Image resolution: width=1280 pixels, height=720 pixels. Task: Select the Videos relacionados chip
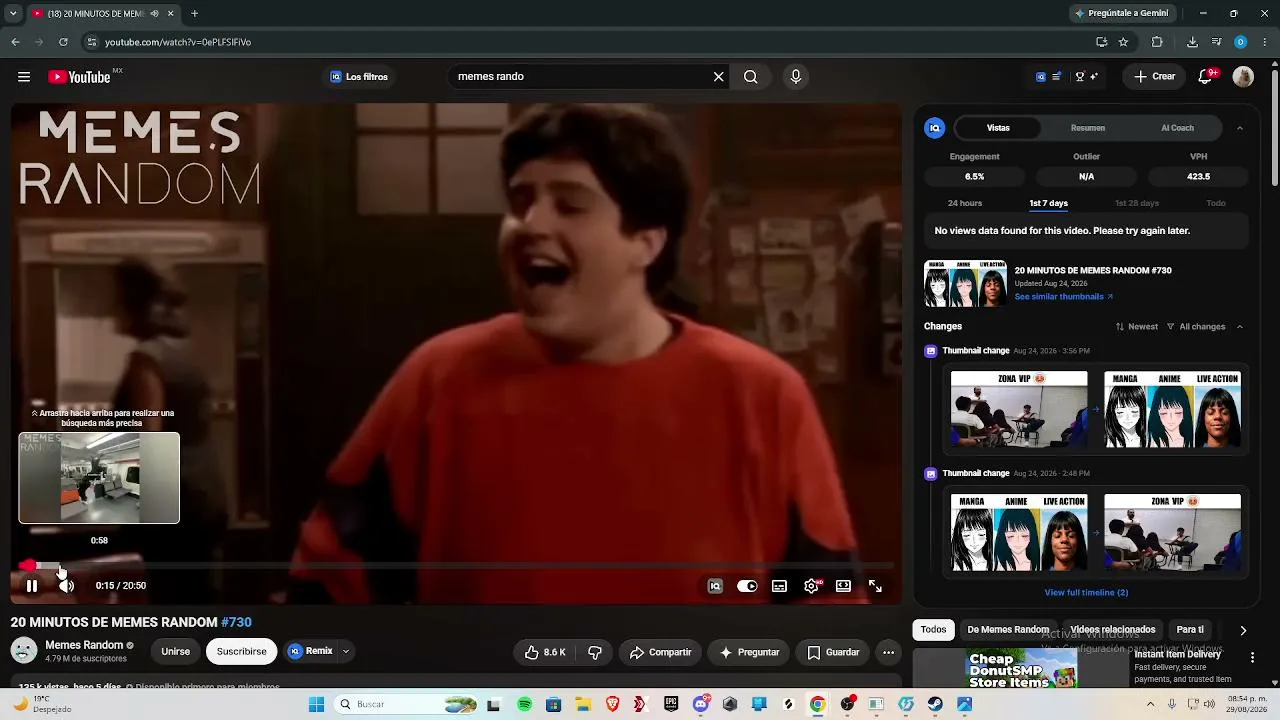[1113, 630]
